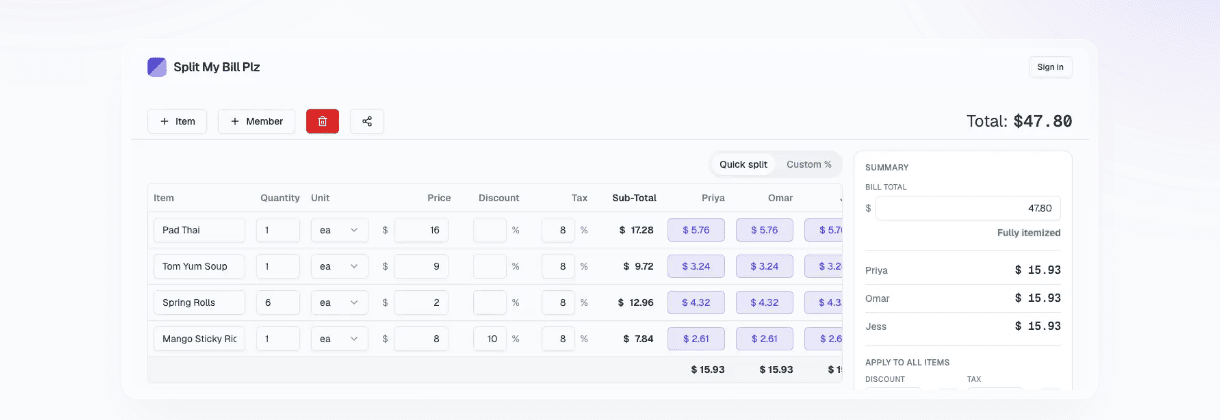Click the Mango Sticky Rice price field
Viewport: 1220px width, 420px height.
click(421, 338)
